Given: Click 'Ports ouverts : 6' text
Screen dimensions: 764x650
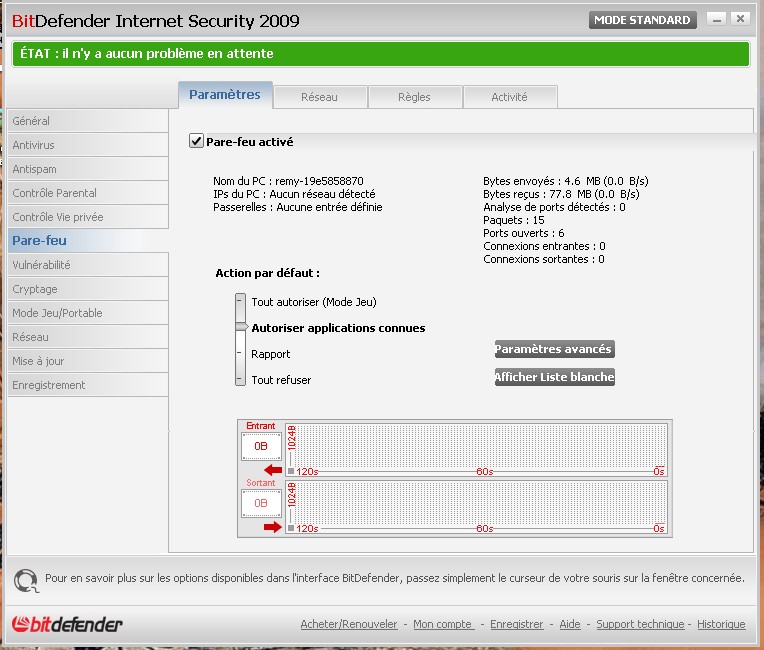Looking at the screenshot, I should (x=524, y=233).
